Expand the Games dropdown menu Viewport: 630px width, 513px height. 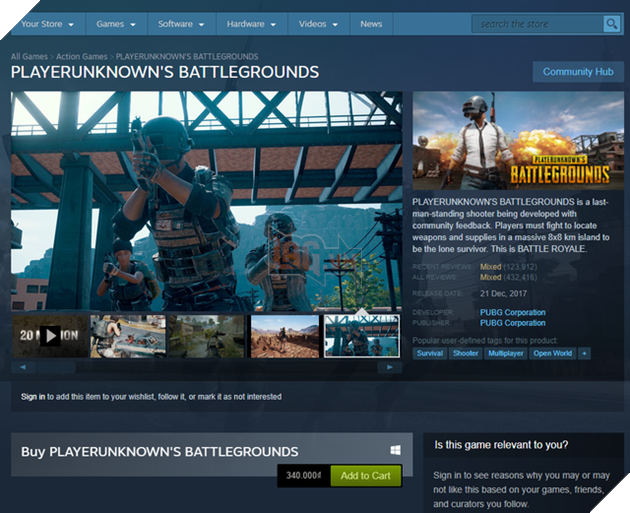[116, 24]
